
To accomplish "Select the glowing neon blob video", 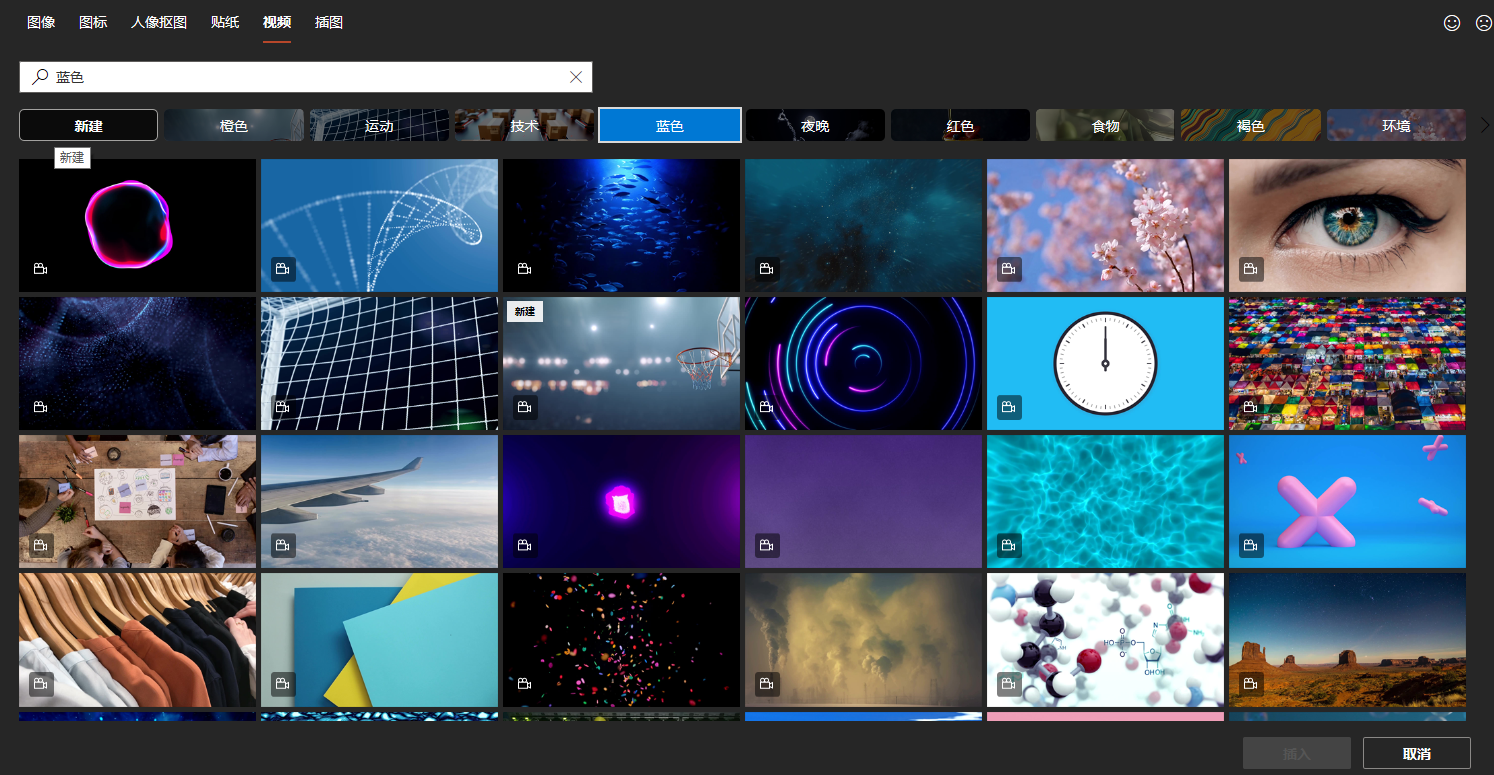I will coord(137,225).
